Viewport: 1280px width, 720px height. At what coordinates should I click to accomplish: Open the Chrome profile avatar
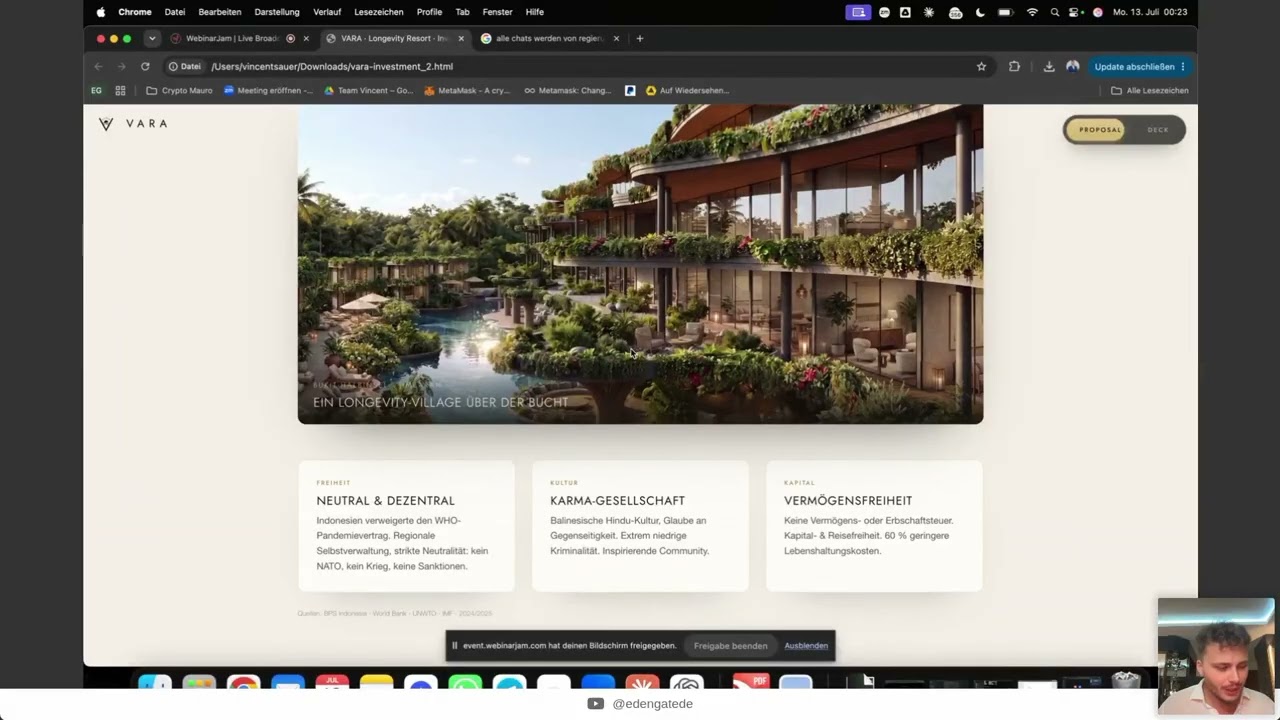[1072, 67]
